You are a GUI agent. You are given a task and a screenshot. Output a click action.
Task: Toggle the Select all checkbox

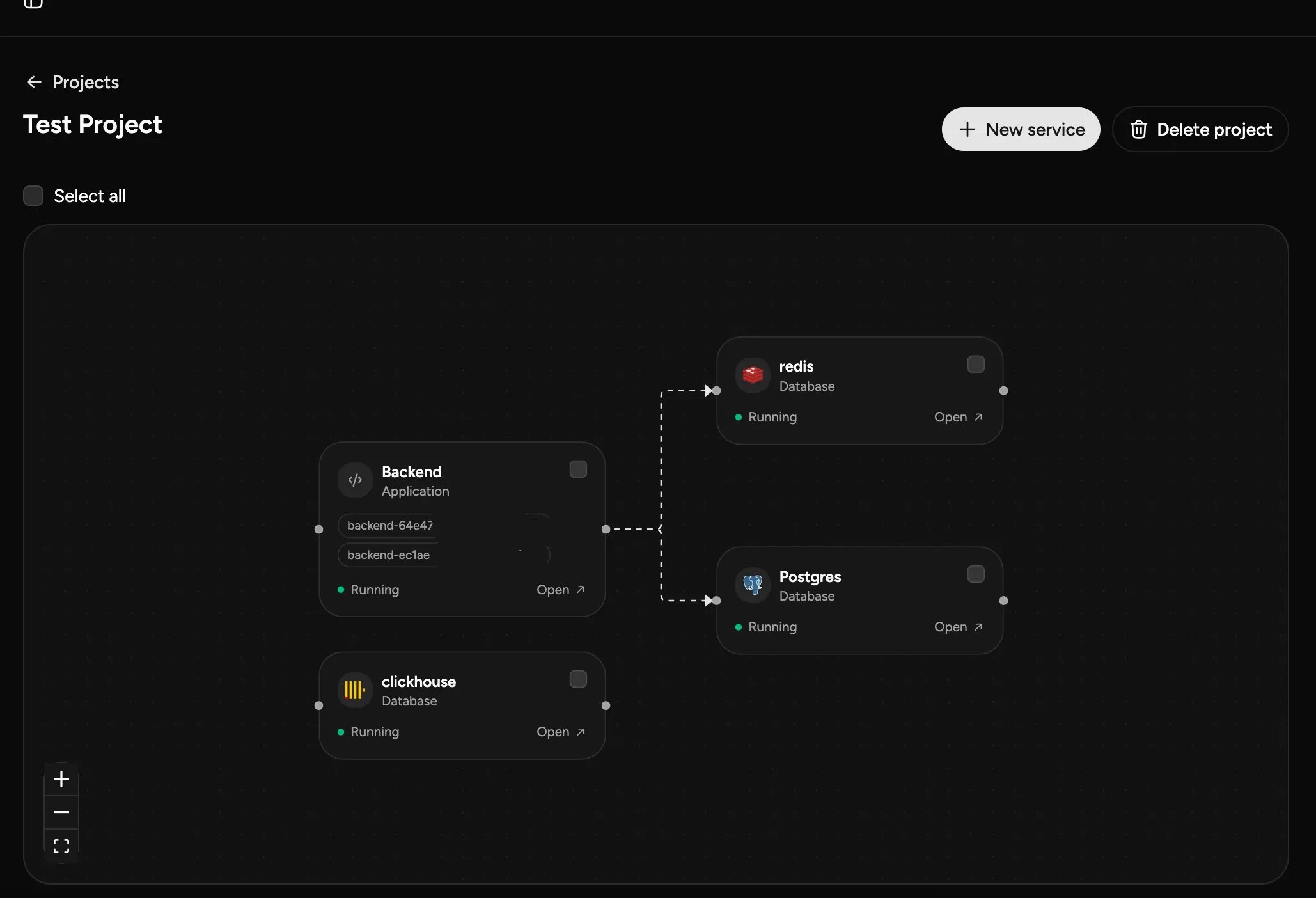tap(33, 196)
